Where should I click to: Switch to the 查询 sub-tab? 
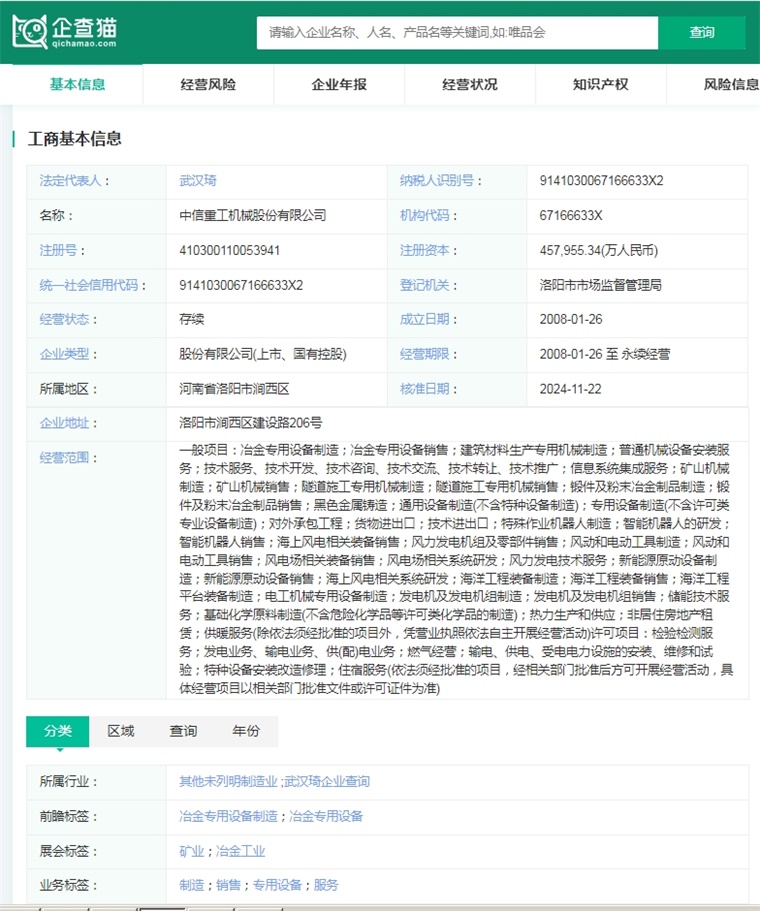183,731
